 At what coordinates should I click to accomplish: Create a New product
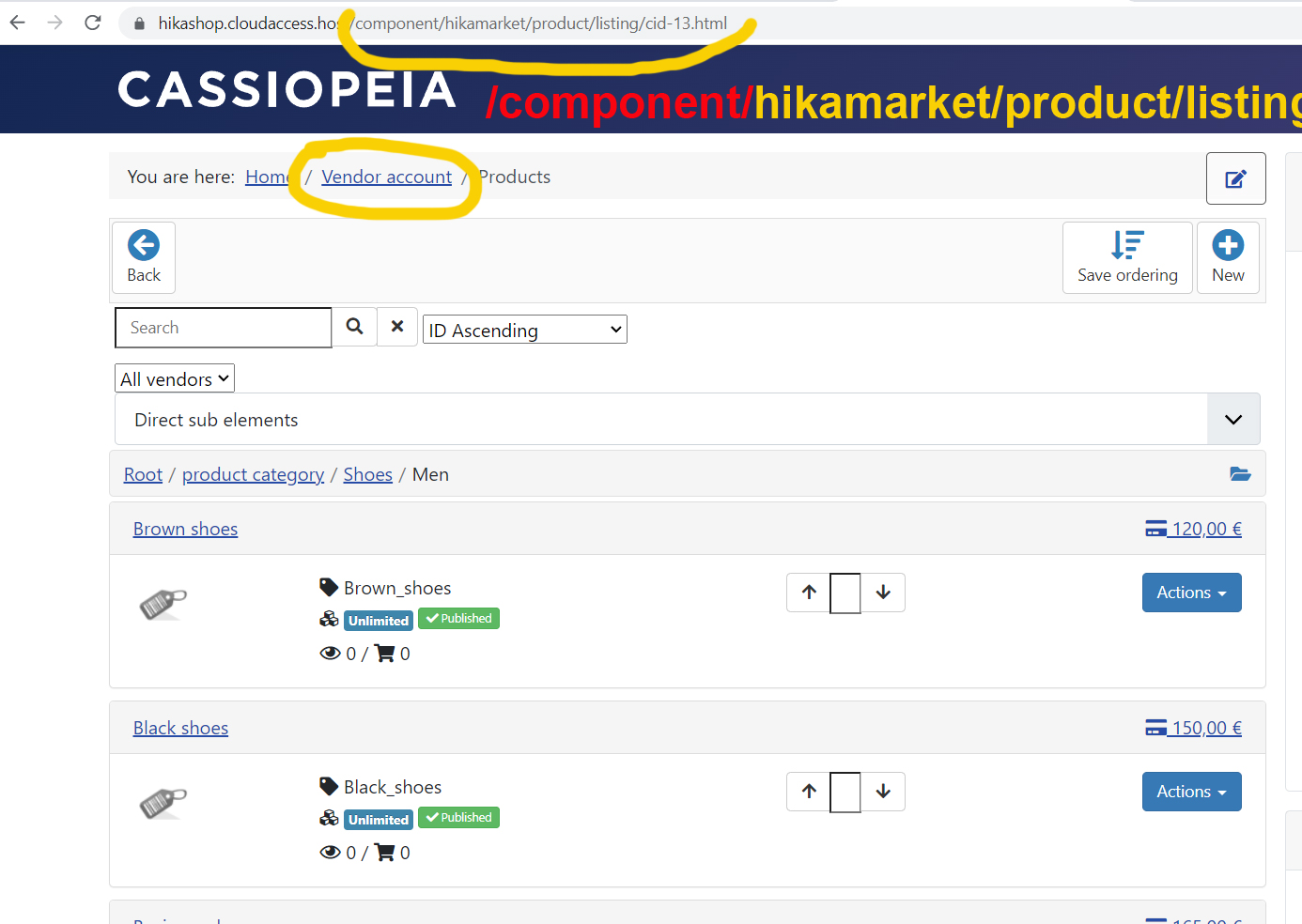tap(1228, 257)
